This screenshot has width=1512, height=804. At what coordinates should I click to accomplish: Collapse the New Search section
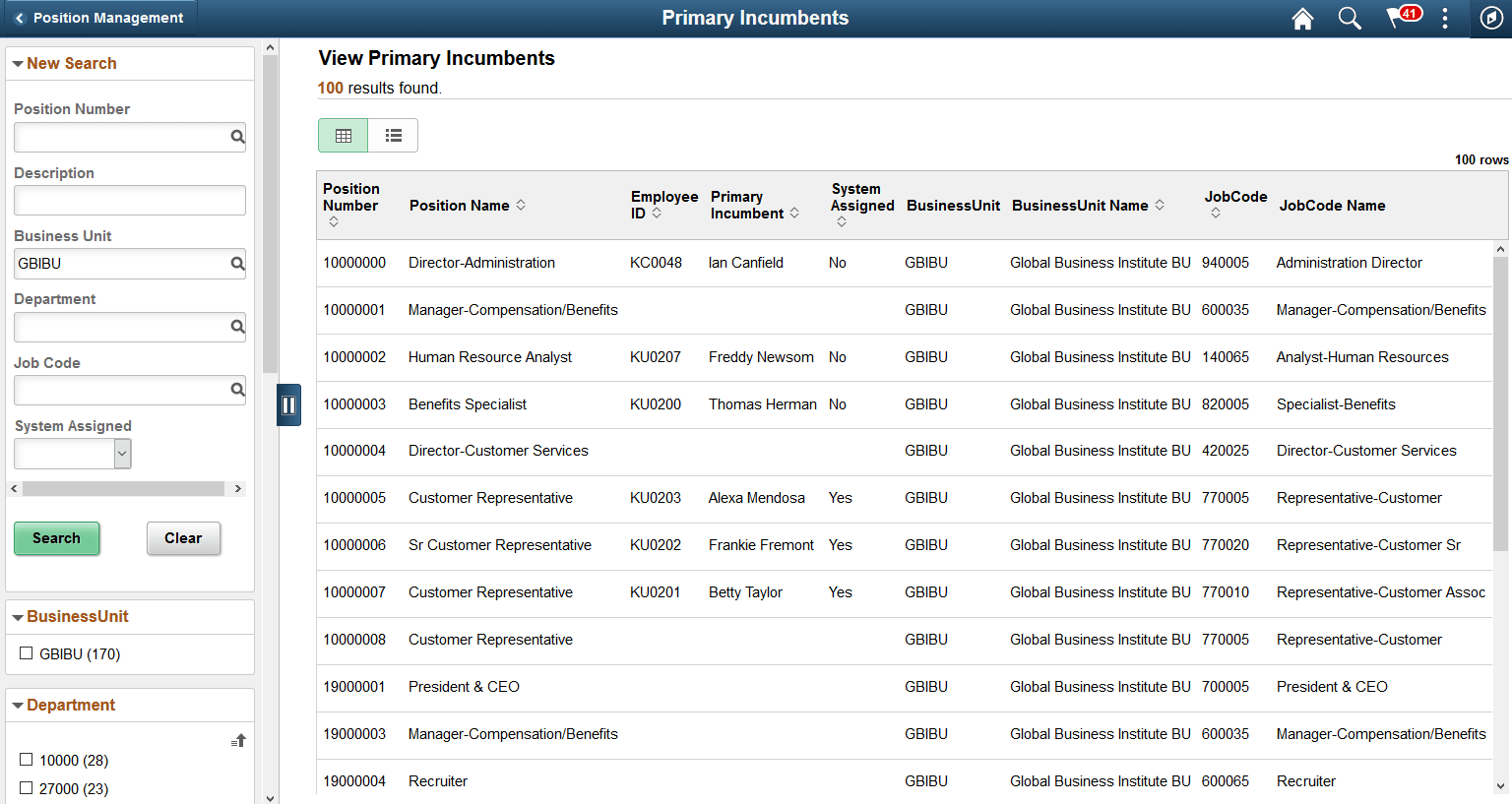tap(18, 63)
